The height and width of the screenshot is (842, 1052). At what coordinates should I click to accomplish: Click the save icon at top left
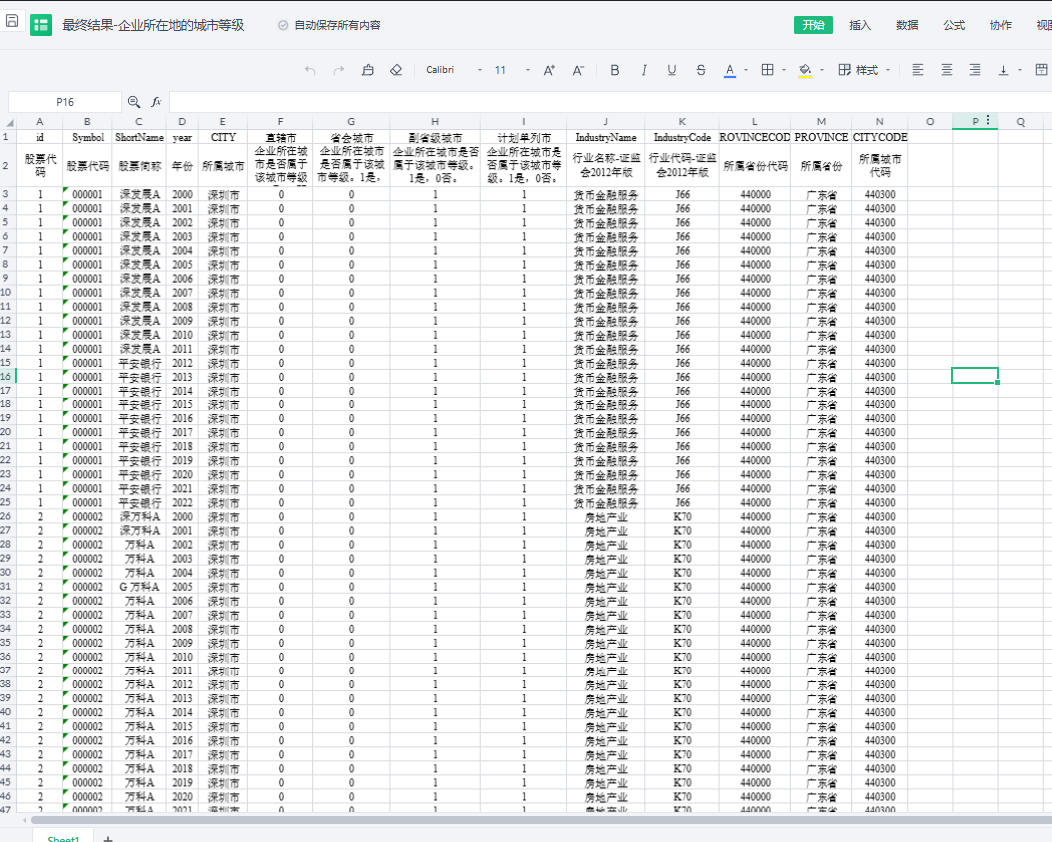(x=12, y=21)
